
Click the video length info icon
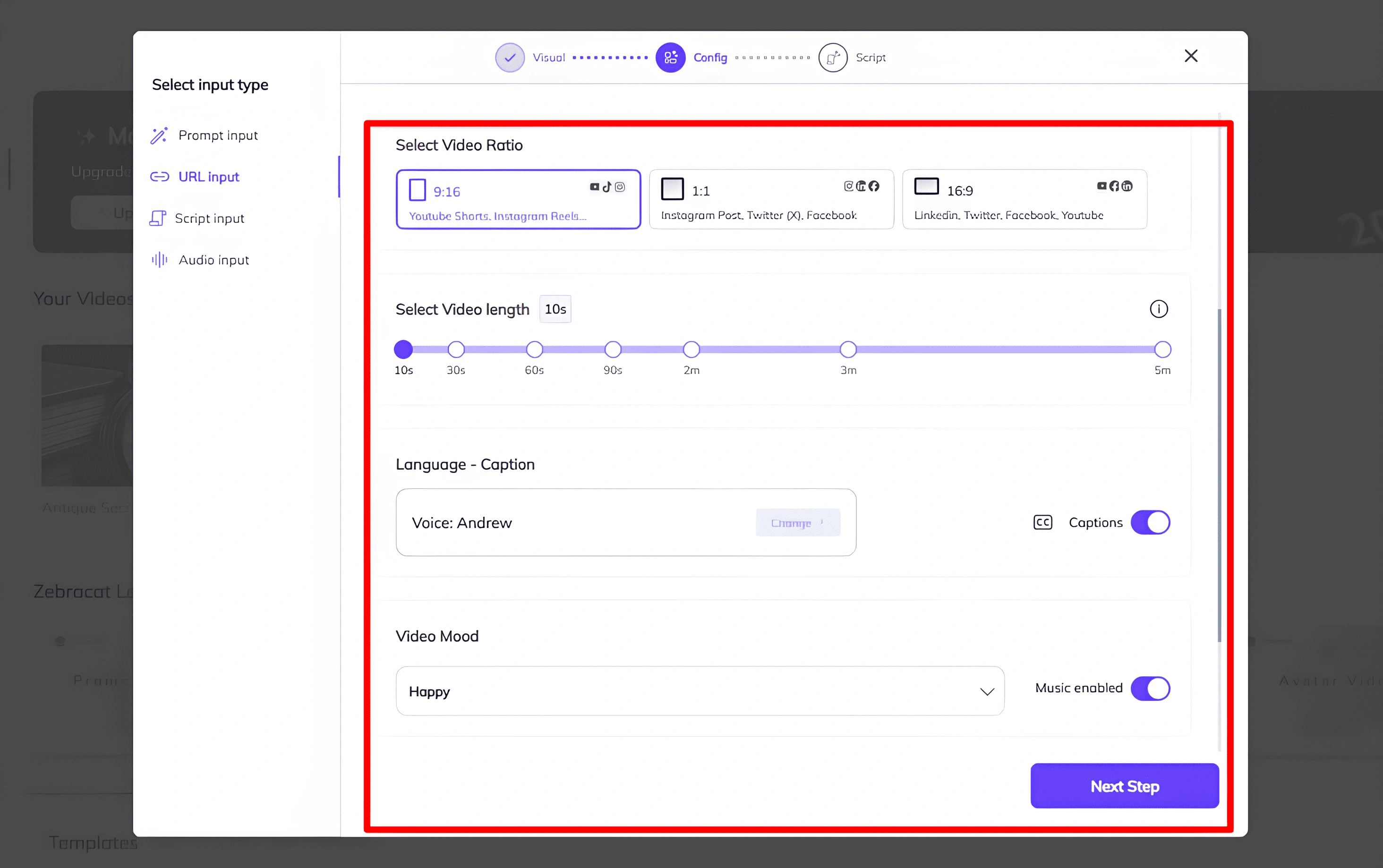(x=1159, y=309)
